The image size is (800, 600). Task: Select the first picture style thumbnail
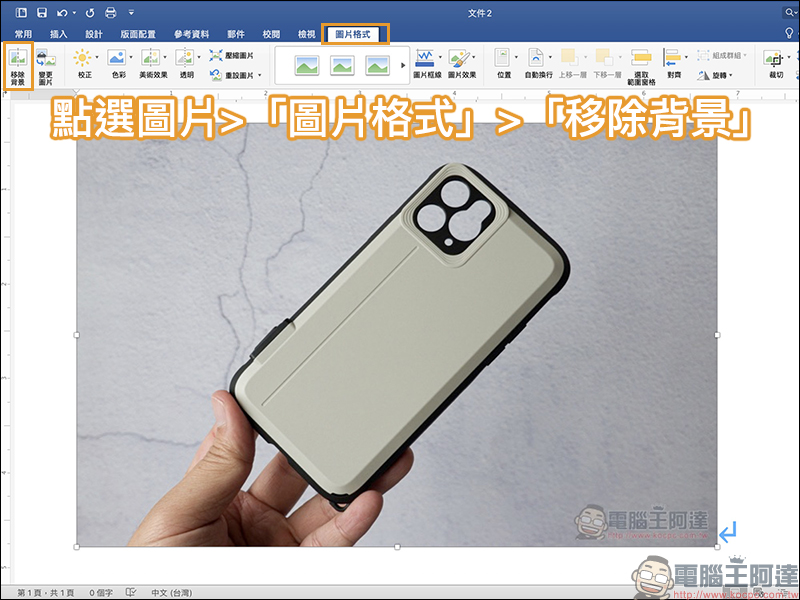[x=307, y=65]
